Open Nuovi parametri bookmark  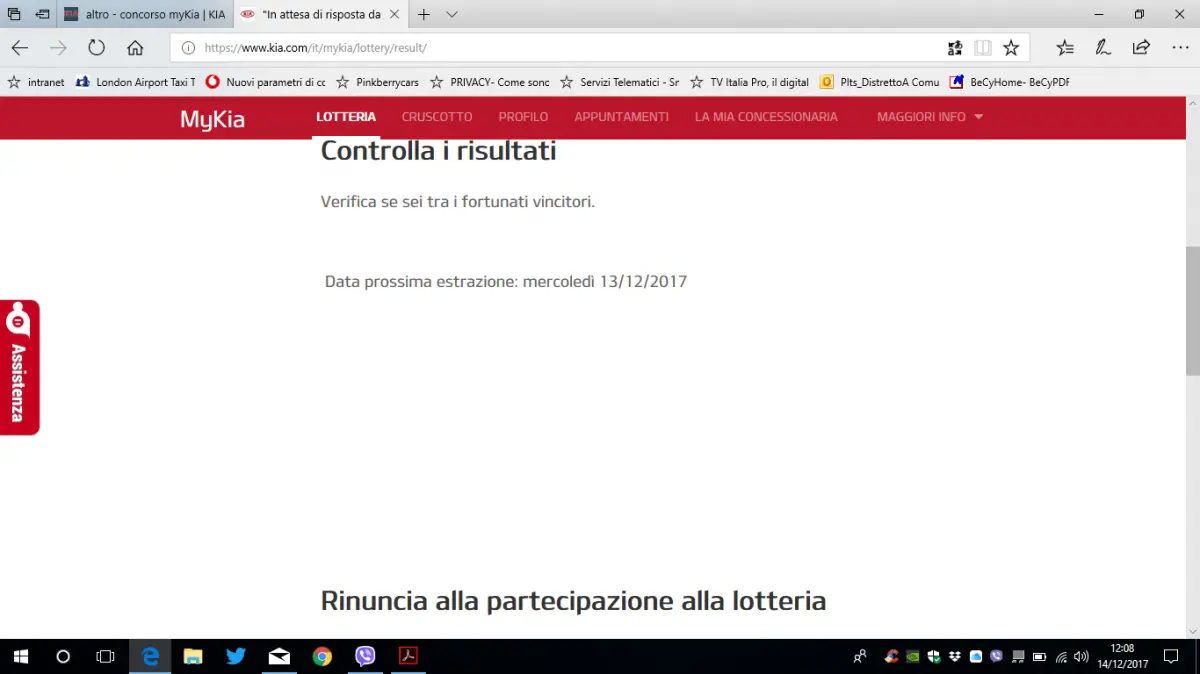coord(265,82)
